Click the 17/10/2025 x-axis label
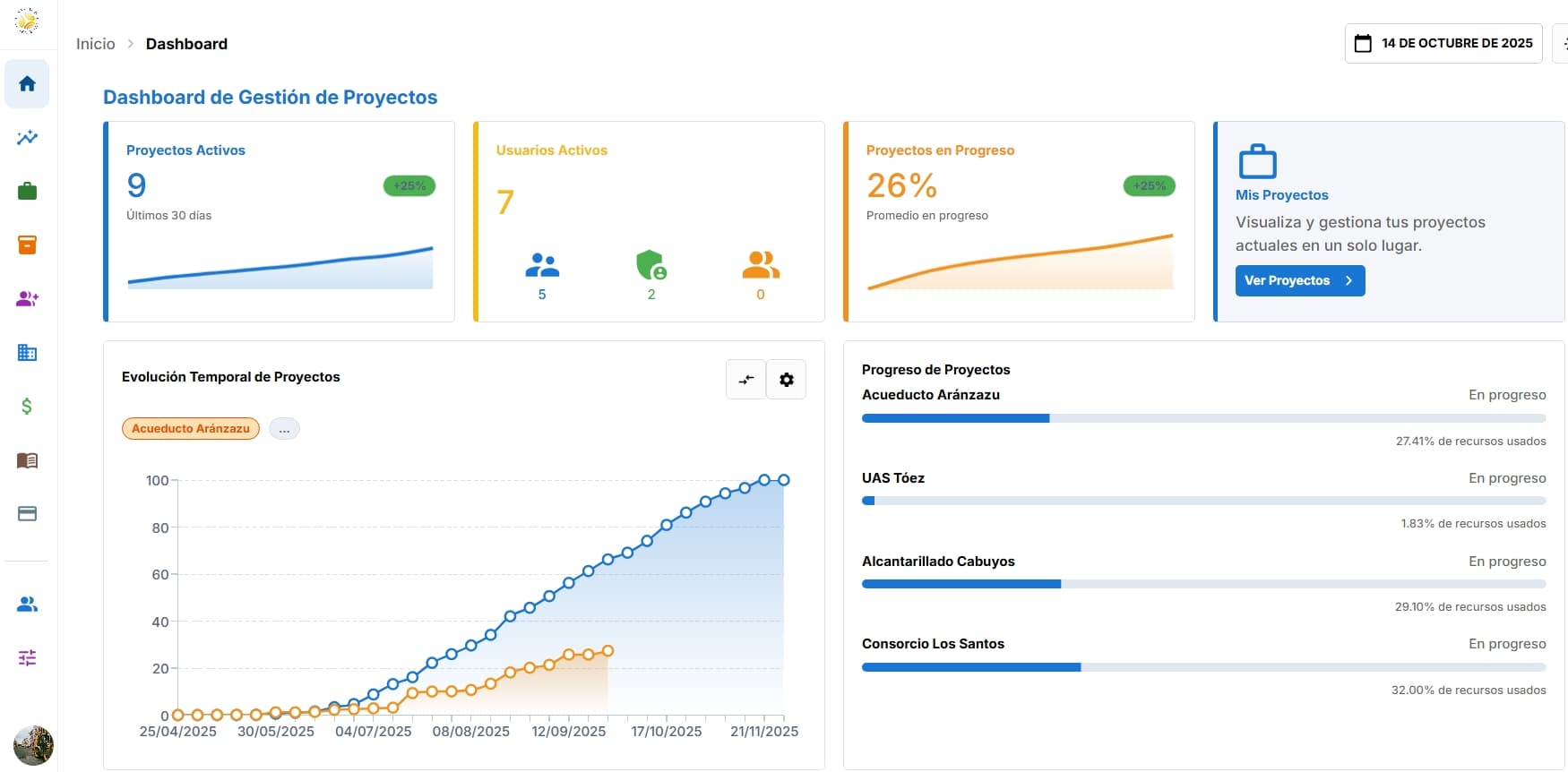The width and height of the screenshot is (1568, 772). point(667,732)
